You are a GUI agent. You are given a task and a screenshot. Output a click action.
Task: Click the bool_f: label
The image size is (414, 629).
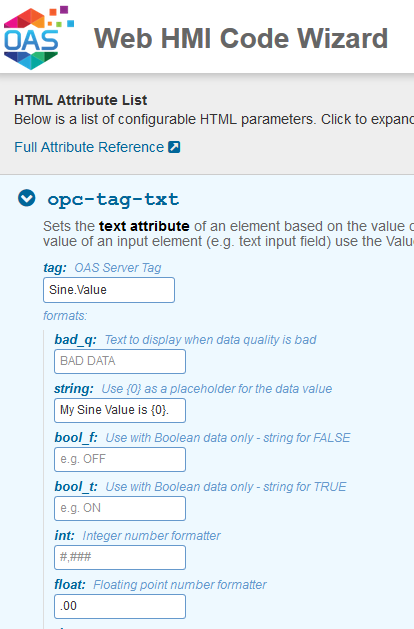(76, 438)
